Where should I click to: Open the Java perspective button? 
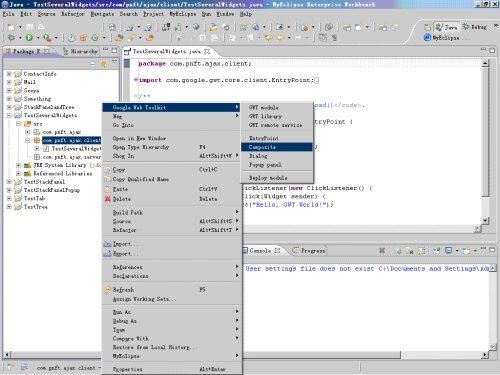click(x=447, y=27)
